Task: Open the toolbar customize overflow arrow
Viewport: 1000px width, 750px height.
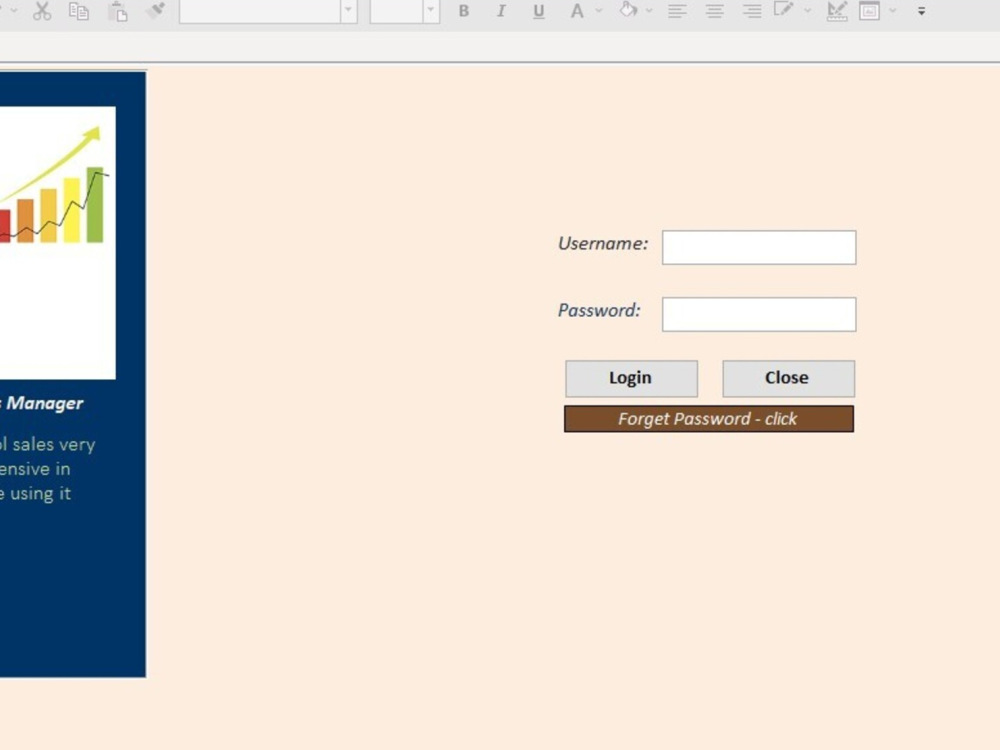Action: tap(922, 11)
